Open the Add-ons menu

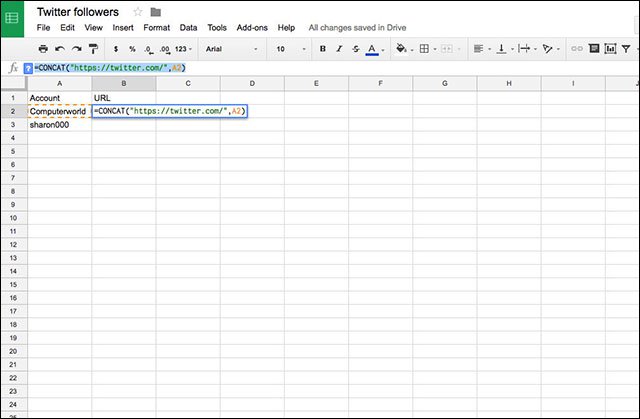point(252,28)
